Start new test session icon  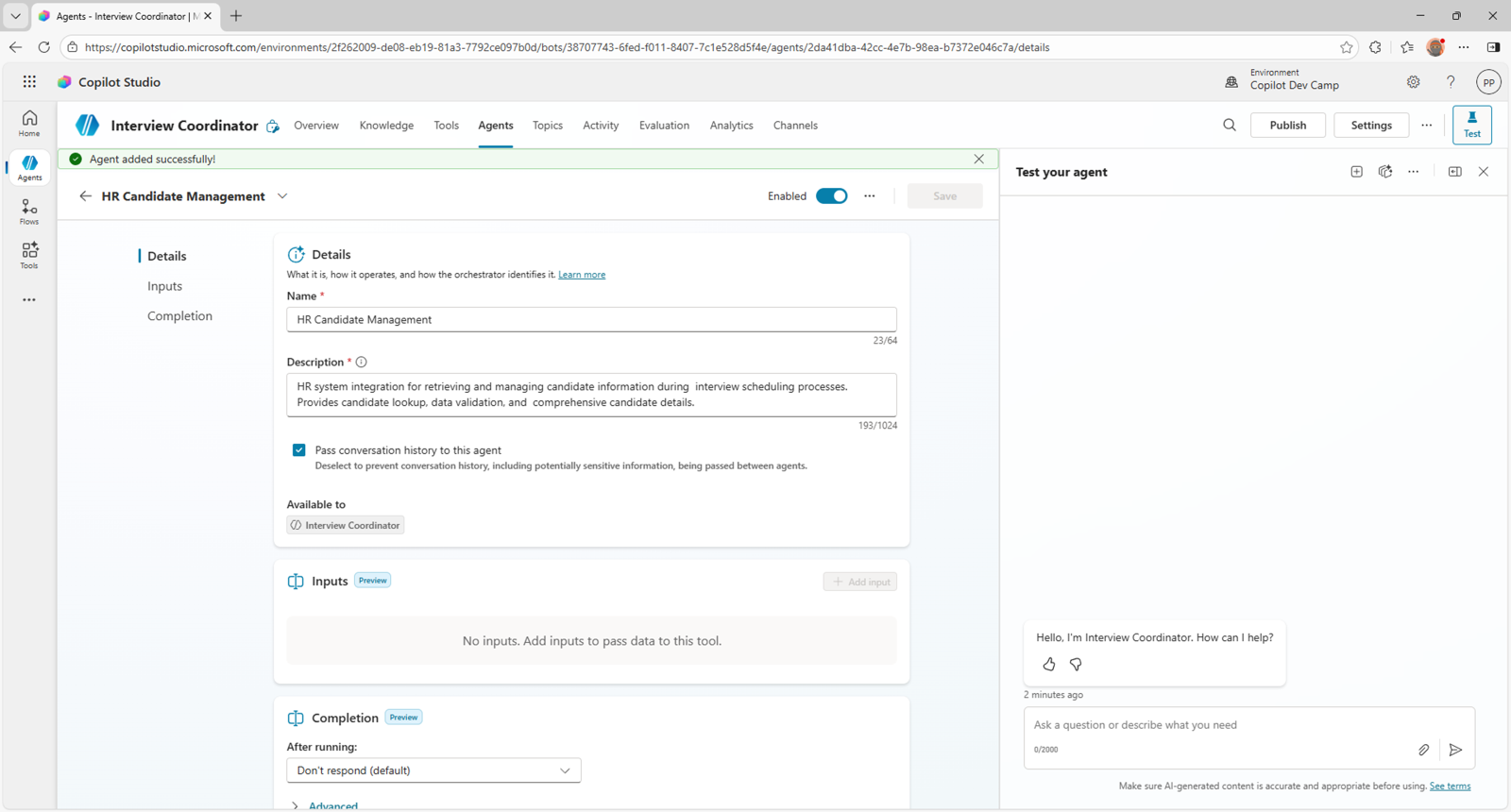click(1357, 172)
